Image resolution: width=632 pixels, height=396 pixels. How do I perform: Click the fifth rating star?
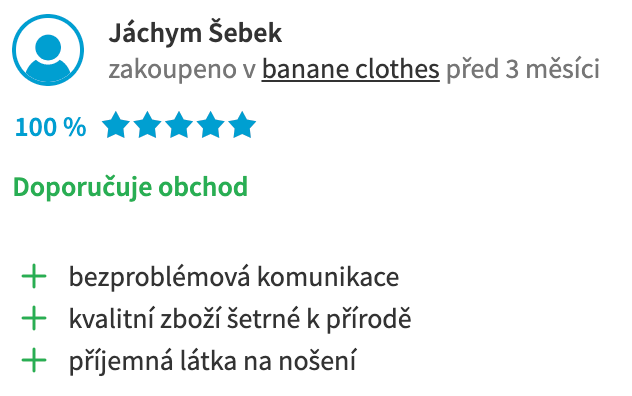point(242,125)
